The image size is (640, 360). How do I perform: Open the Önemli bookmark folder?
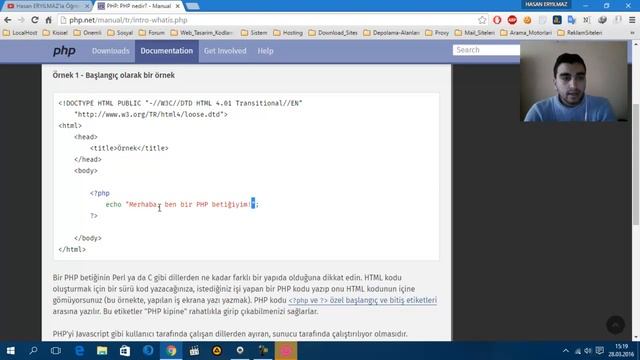pos(87,33)
